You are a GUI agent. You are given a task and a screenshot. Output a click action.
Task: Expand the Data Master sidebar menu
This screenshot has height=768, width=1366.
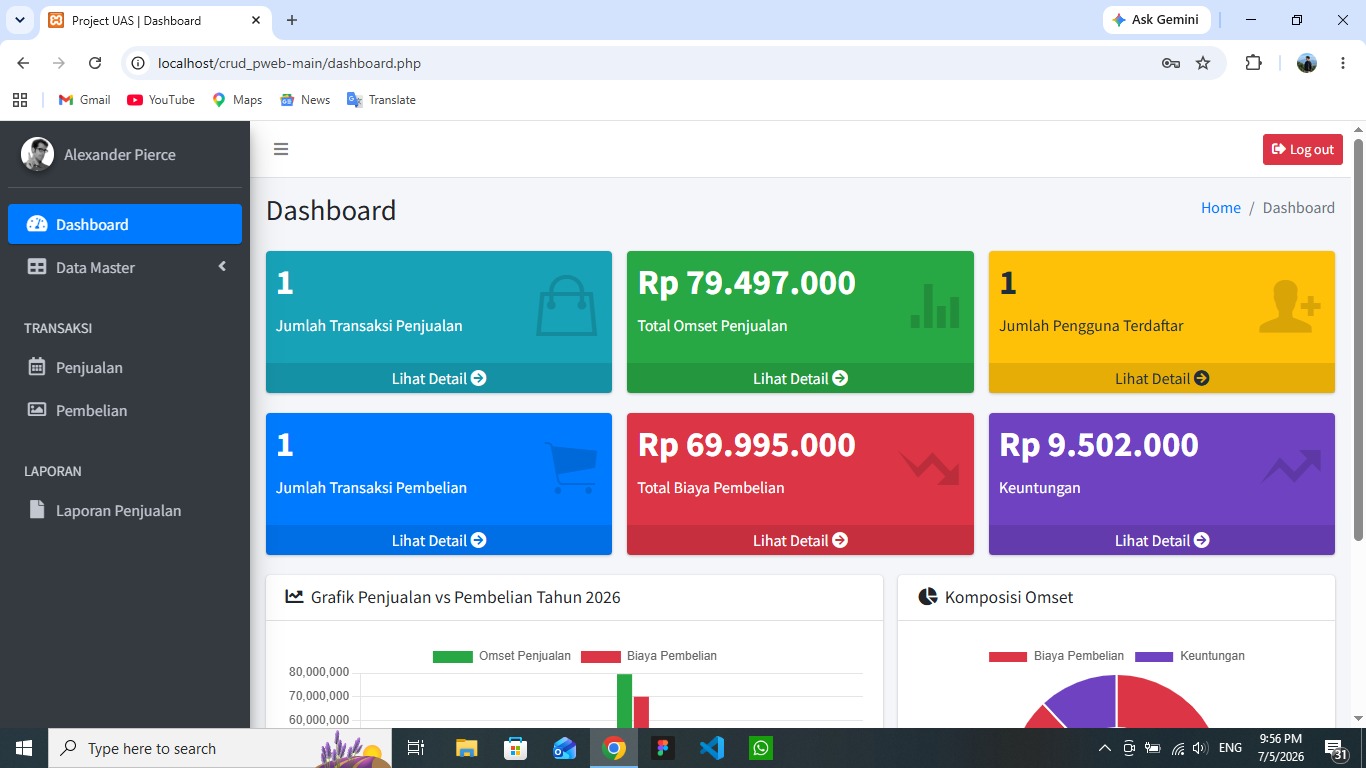tap(125, 267)
